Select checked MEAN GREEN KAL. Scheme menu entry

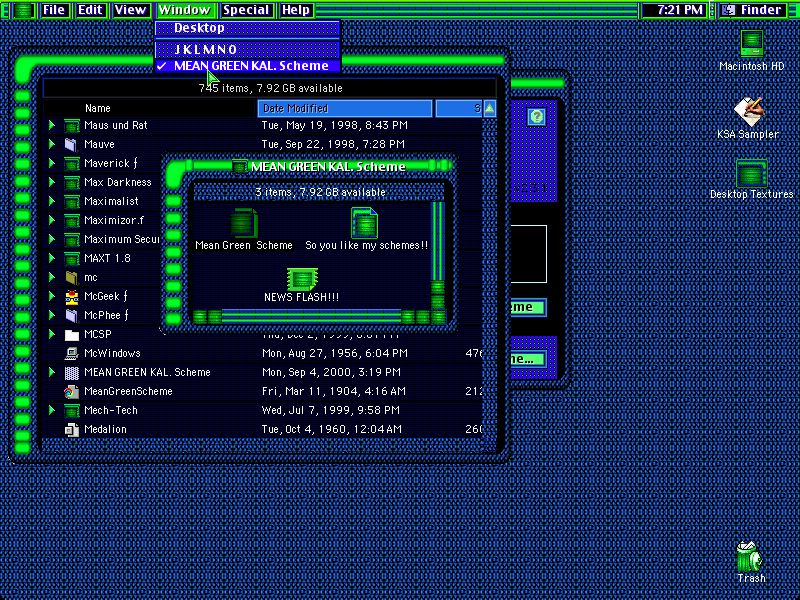coord(247,66)
